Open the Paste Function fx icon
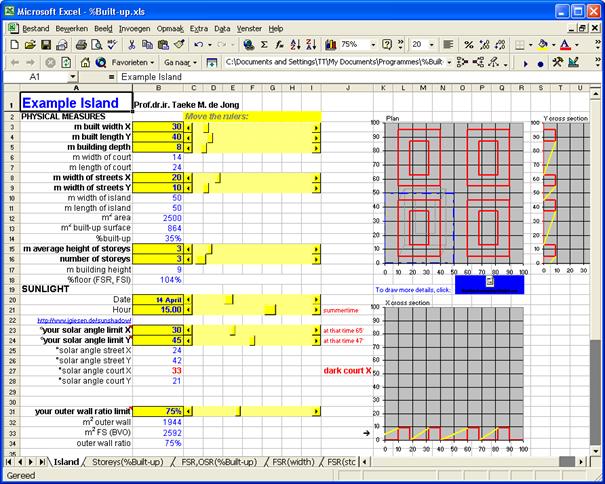Image resolution: width=605 pixels, height=484 pixels. (x=280, y=45)
